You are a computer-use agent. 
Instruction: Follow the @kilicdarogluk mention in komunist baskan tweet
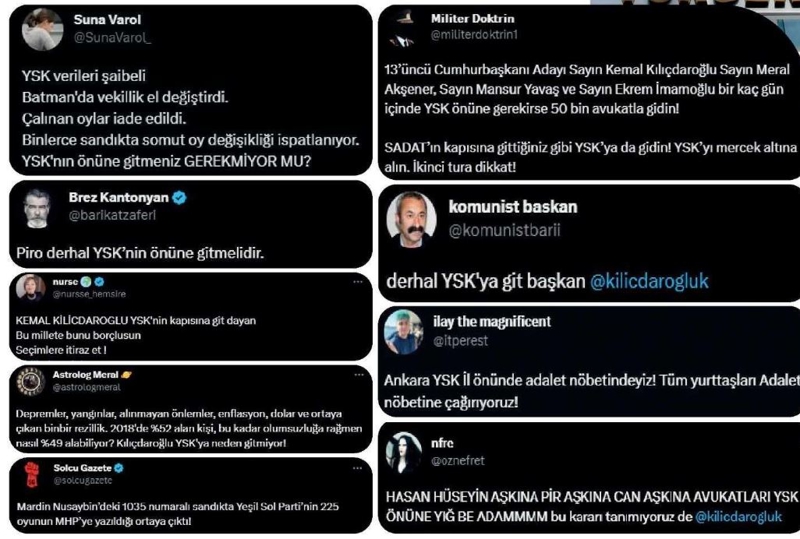[649, 281]
